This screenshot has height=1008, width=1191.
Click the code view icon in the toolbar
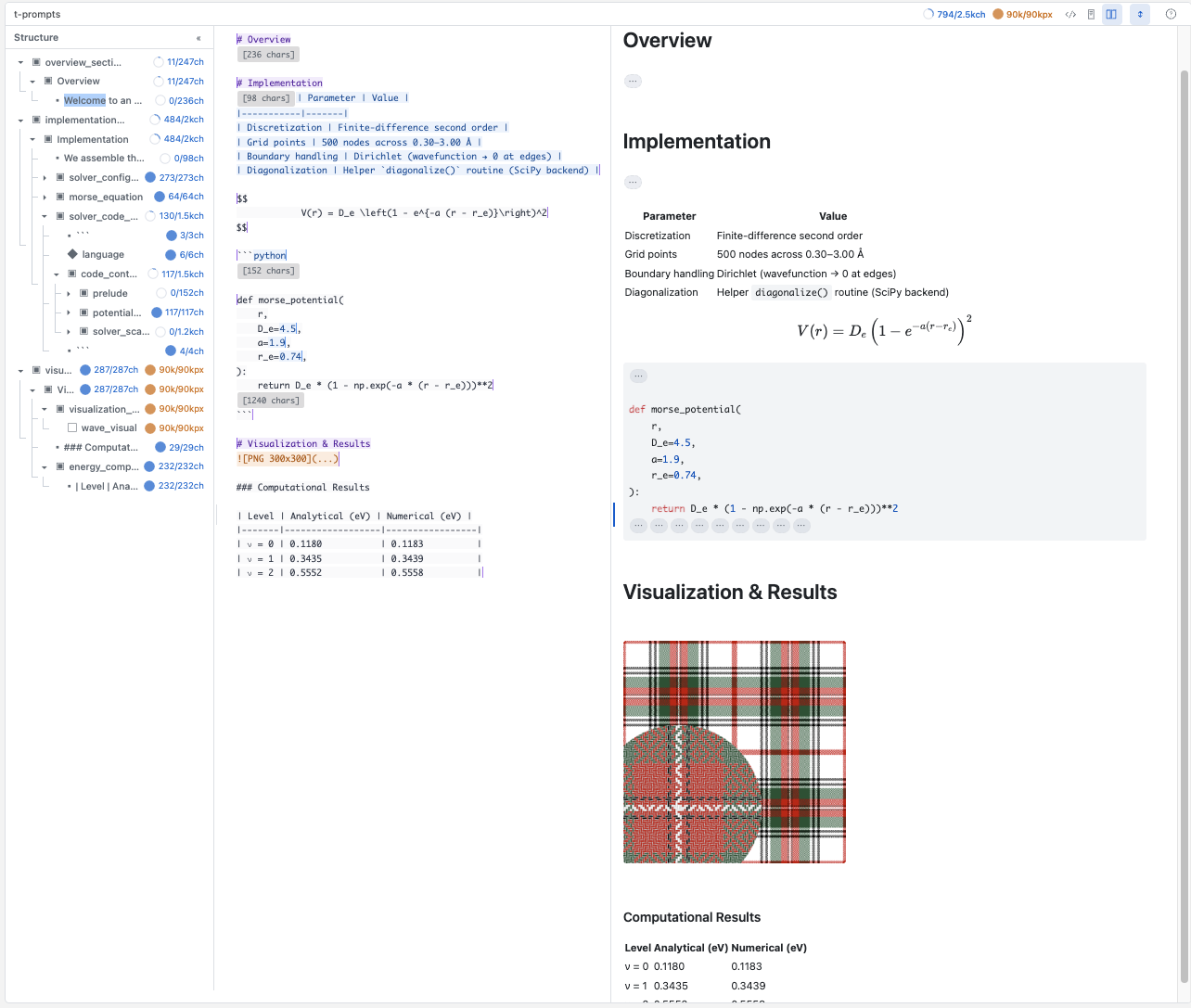point(1070,15)
